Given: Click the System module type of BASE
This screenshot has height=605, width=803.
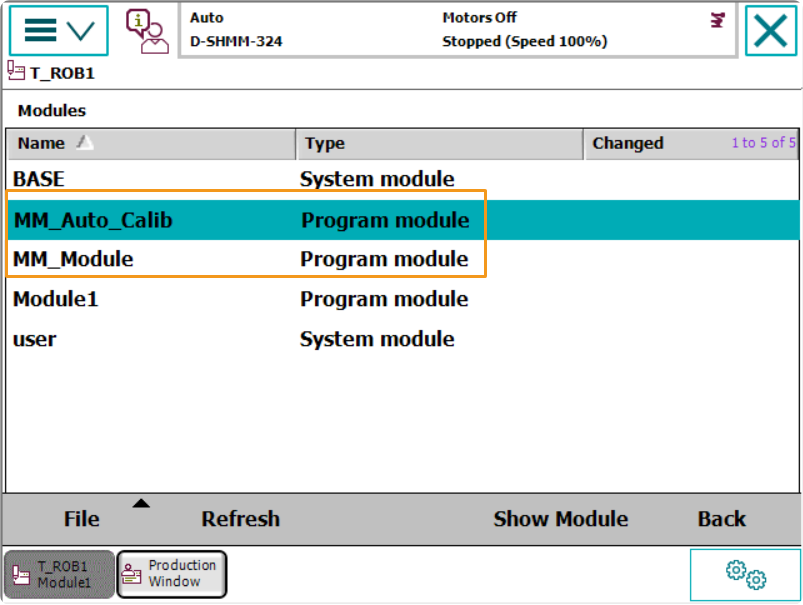Looking at the screenshot, I should 377,179.
